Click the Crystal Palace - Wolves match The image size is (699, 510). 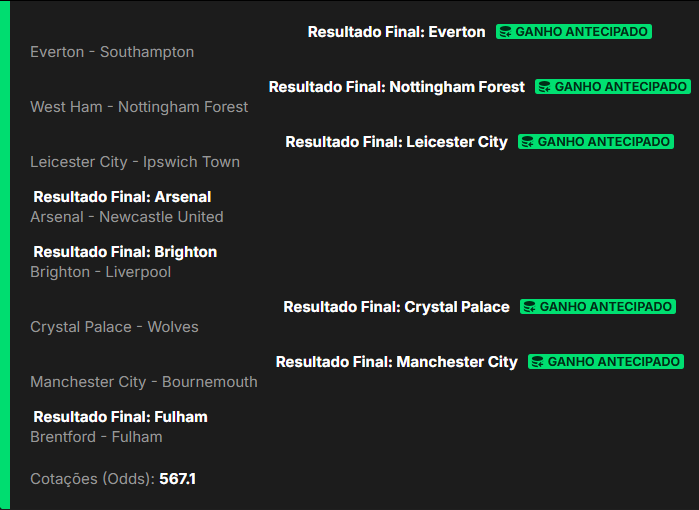114,327
